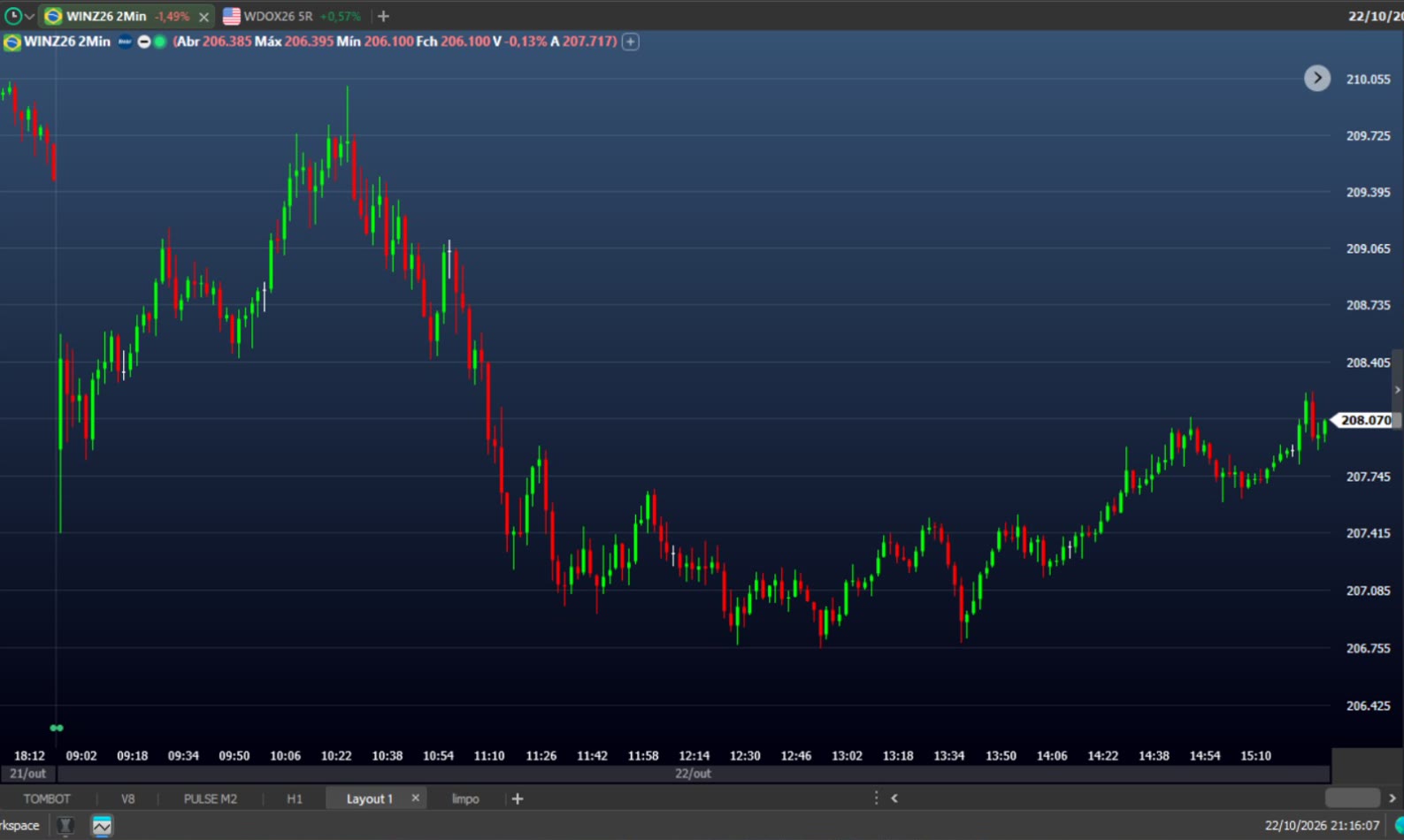Image resolution: width=1404 pixels, height=840 pixels.
Task: Click the horizontal scrollbar thumb
Action: click(1353, 798)
